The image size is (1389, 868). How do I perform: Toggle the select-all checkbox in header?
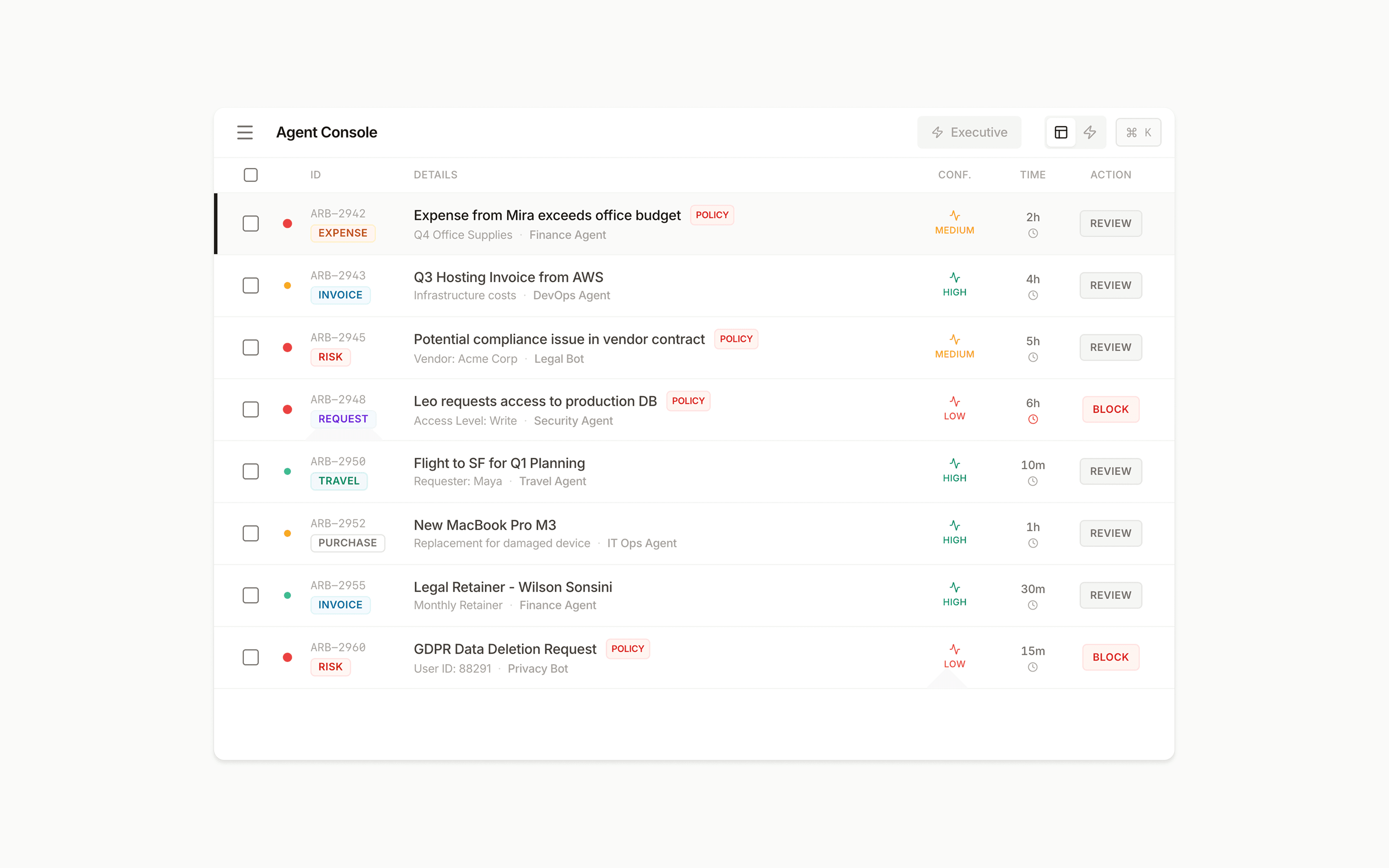(251, 175)
